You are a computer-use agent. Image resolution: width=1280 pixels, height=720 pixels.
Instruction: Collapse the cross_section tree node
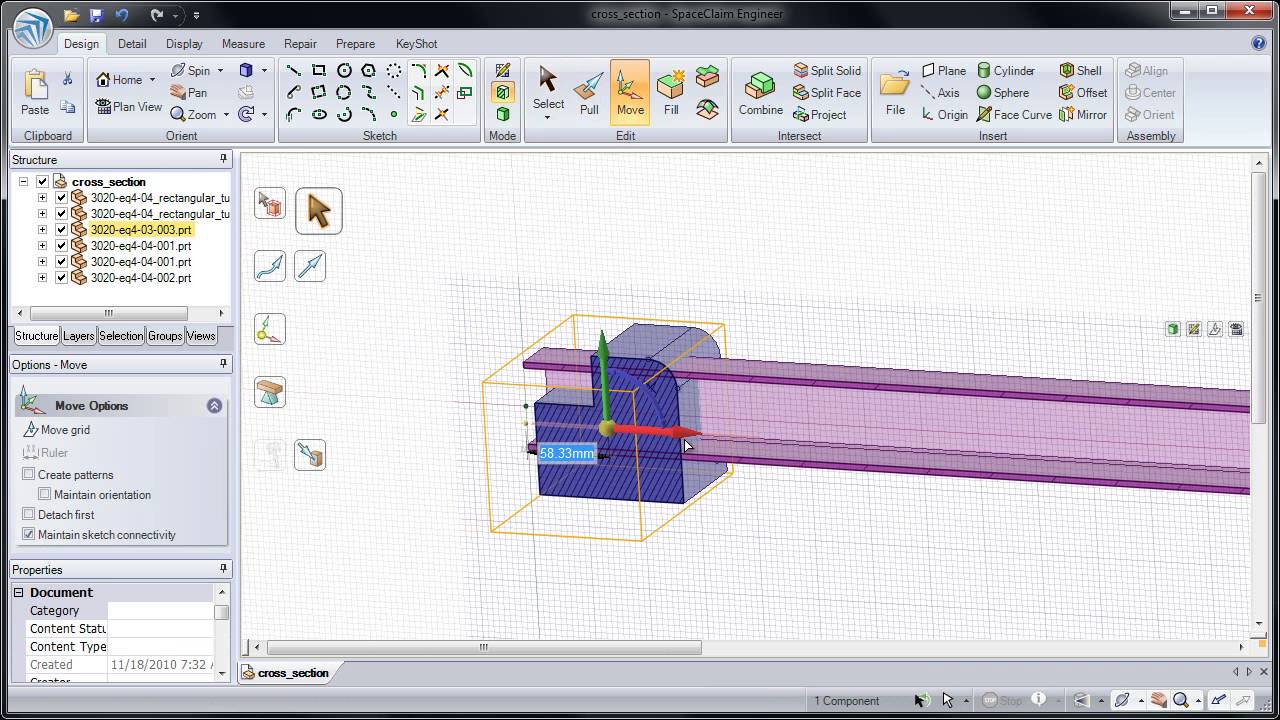tap(23, 181)
